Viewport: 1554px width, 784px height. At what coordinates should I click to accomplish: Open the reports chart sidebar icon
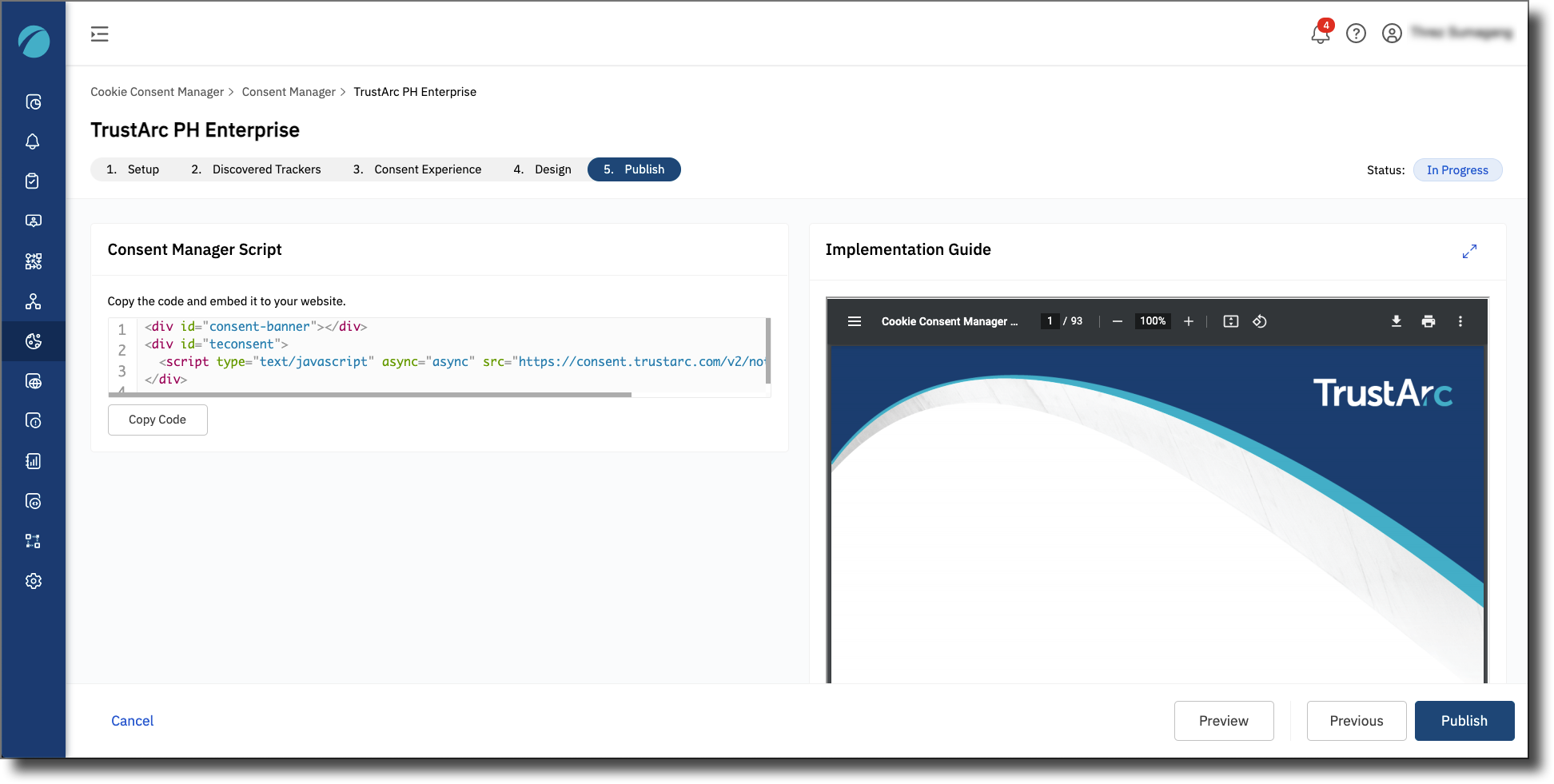pos(34,461)
